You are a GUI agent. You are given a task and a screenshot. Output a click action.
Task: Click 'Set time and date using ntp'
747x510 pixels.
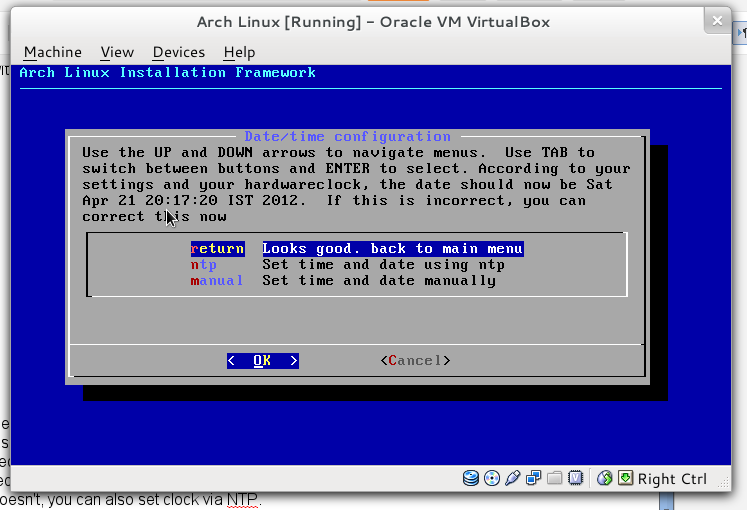click(x=384, y=265)
